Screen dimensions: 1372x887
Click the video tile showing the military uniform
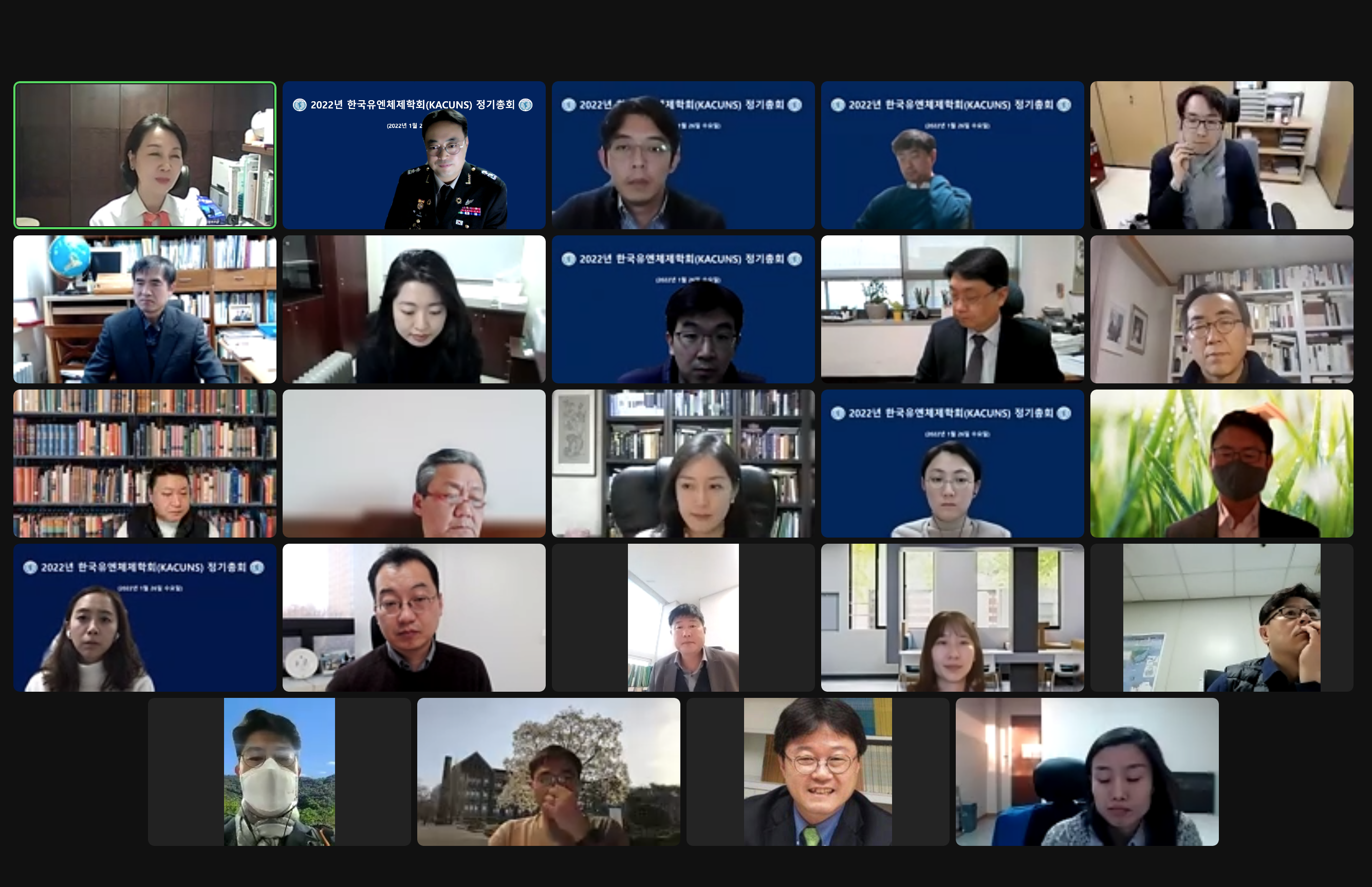(x=413, y=155)
